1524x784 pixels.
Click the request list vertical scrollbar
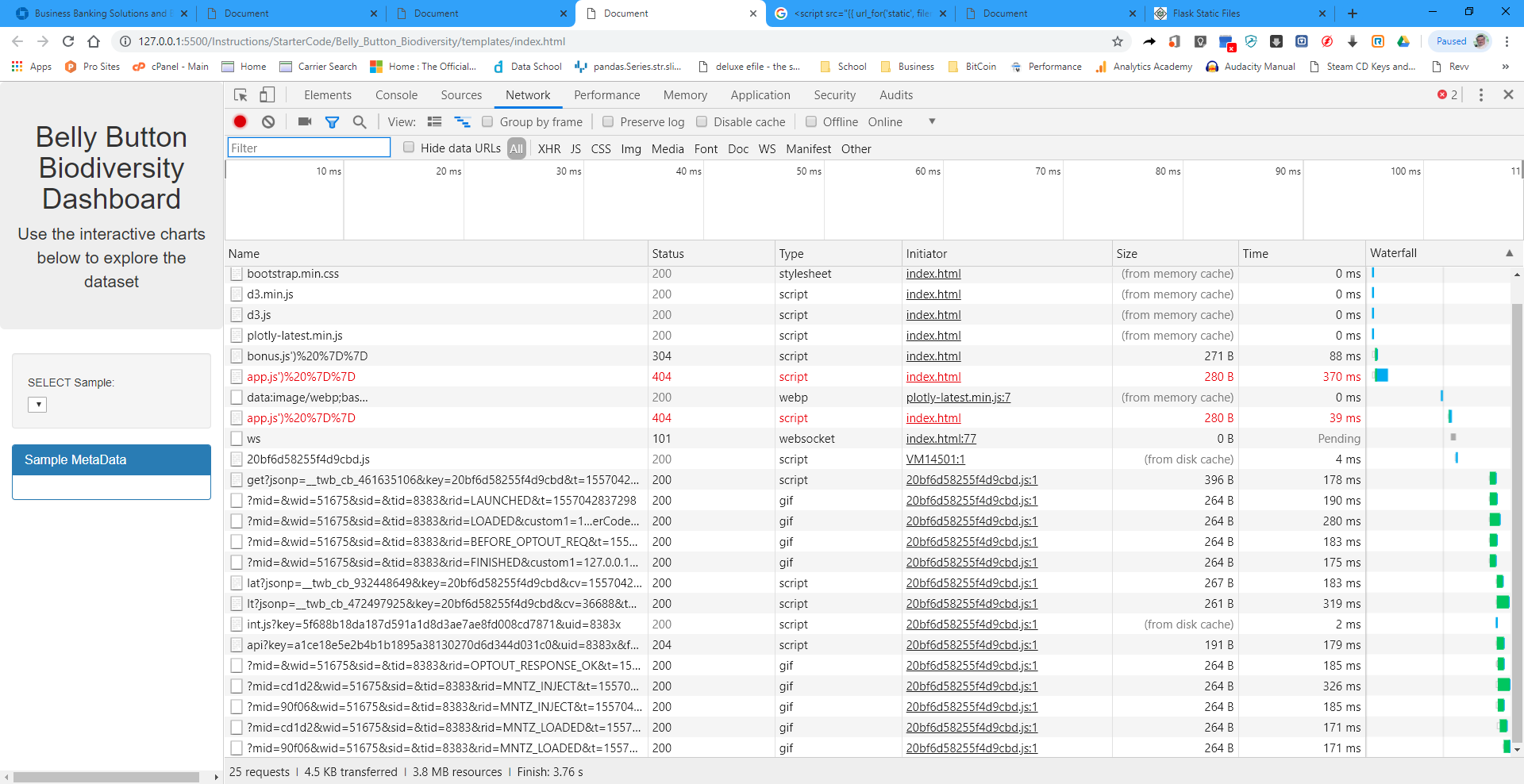(x=1517, y=524)
